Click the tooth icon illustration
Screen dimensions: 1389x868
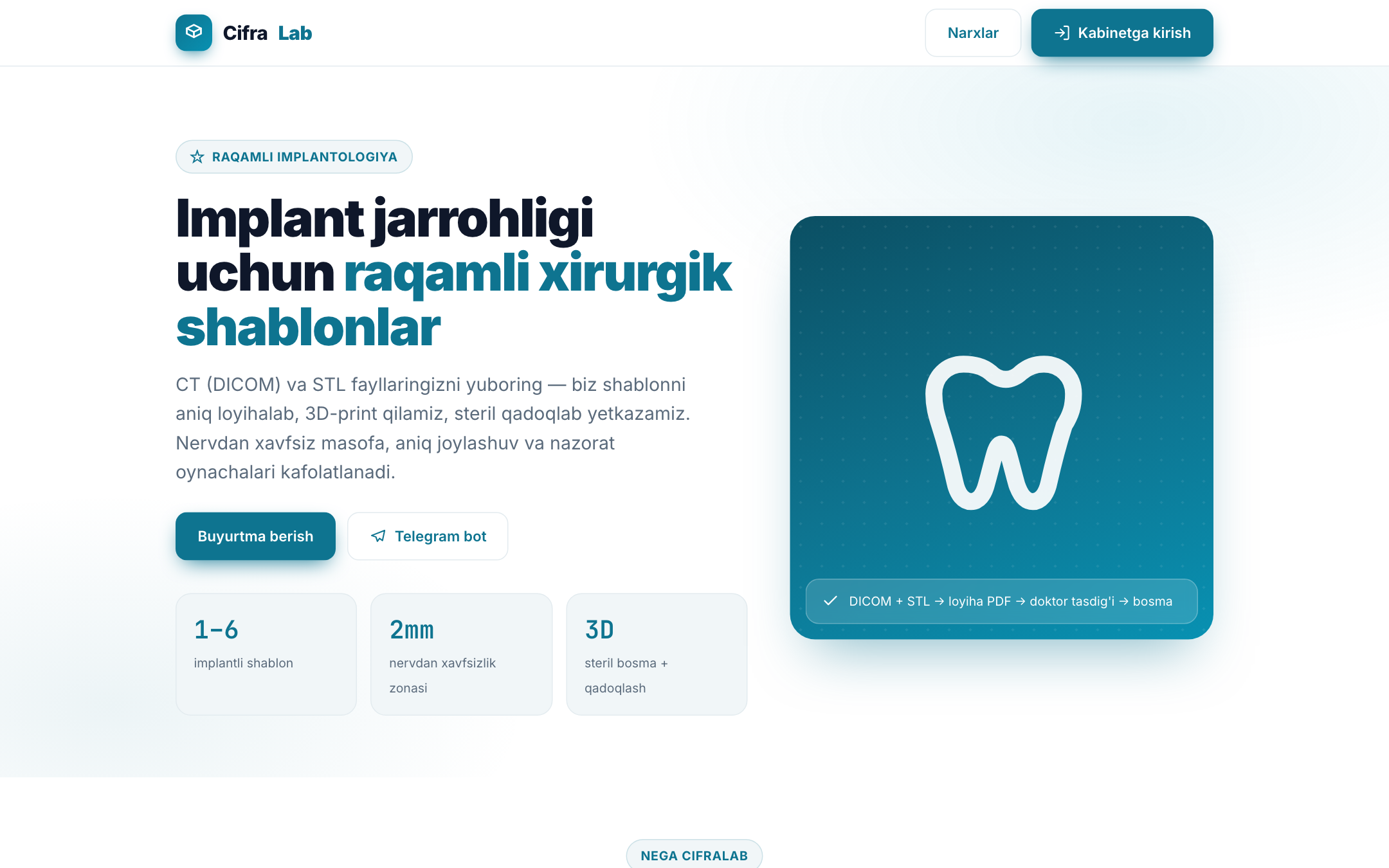click(x=1003, y=432)
